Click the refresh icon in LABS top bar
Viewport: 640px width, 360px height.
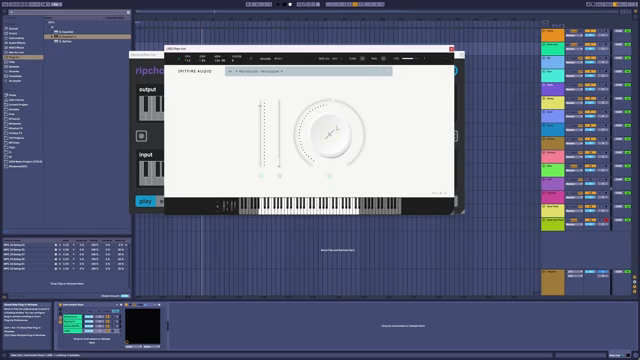[x=251, y=59]
